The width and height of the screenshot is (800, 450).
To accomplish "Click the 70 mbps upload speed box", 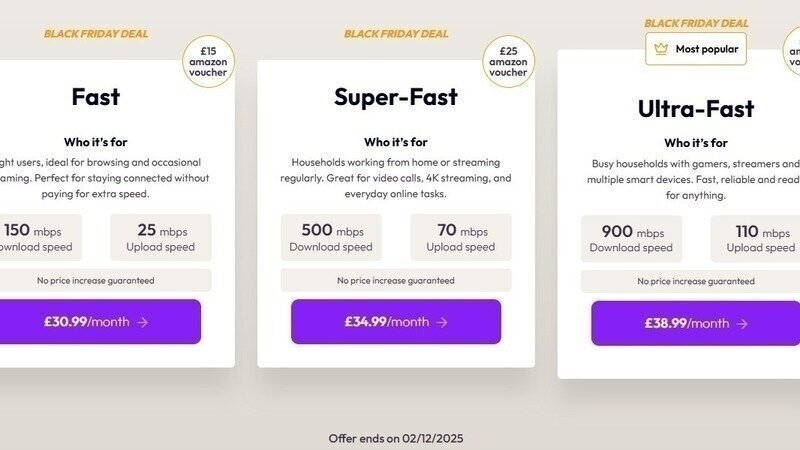I will 461,237.
